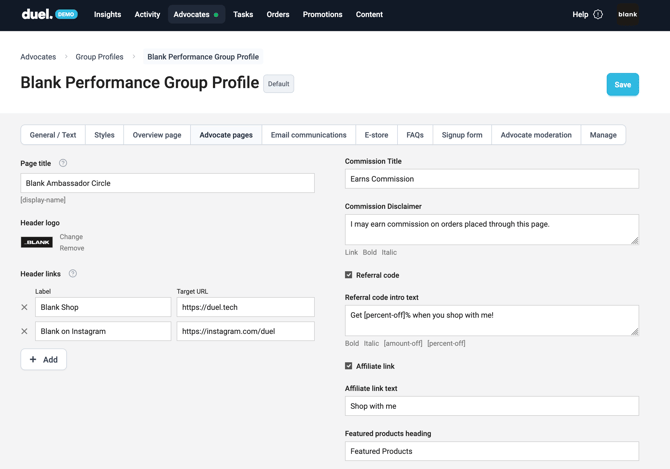Click the duel logo in header
670x469 pixels.
coord(37,14)
